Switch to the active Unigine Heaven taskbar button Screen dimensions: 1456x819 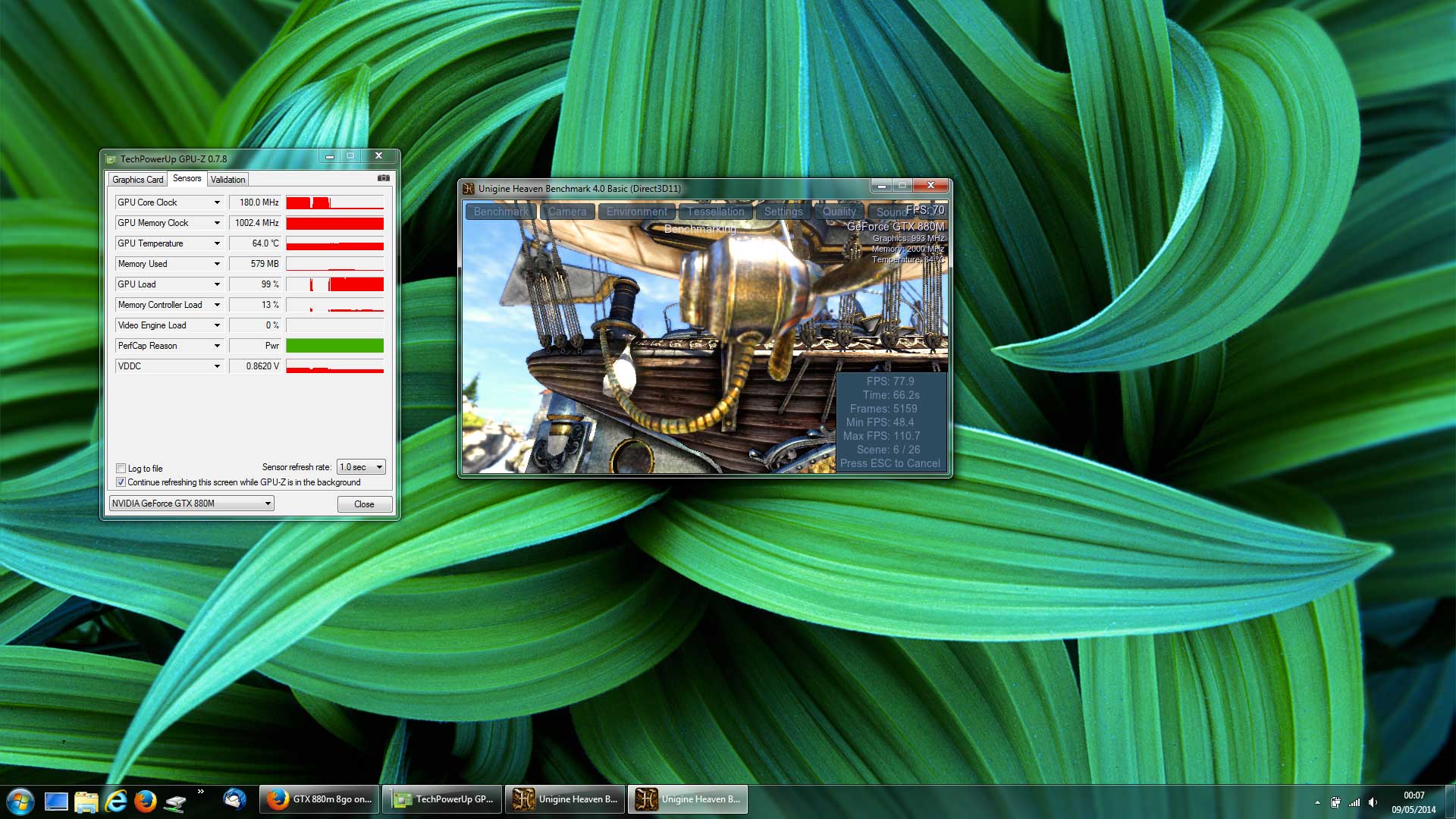click(x=687, y=799)
